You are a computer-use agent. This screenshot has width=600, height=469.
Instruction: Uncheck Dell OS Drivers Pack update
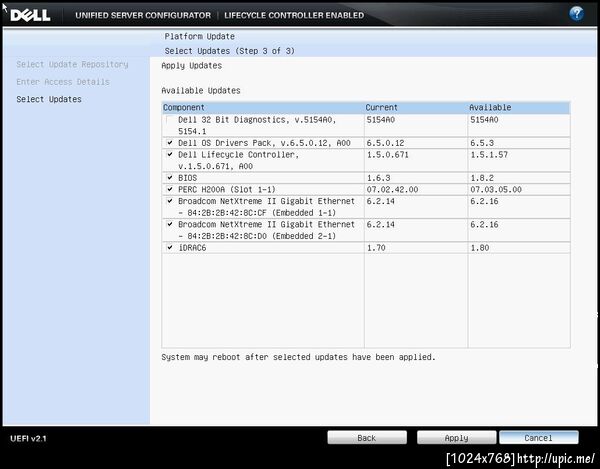[170, 143]
